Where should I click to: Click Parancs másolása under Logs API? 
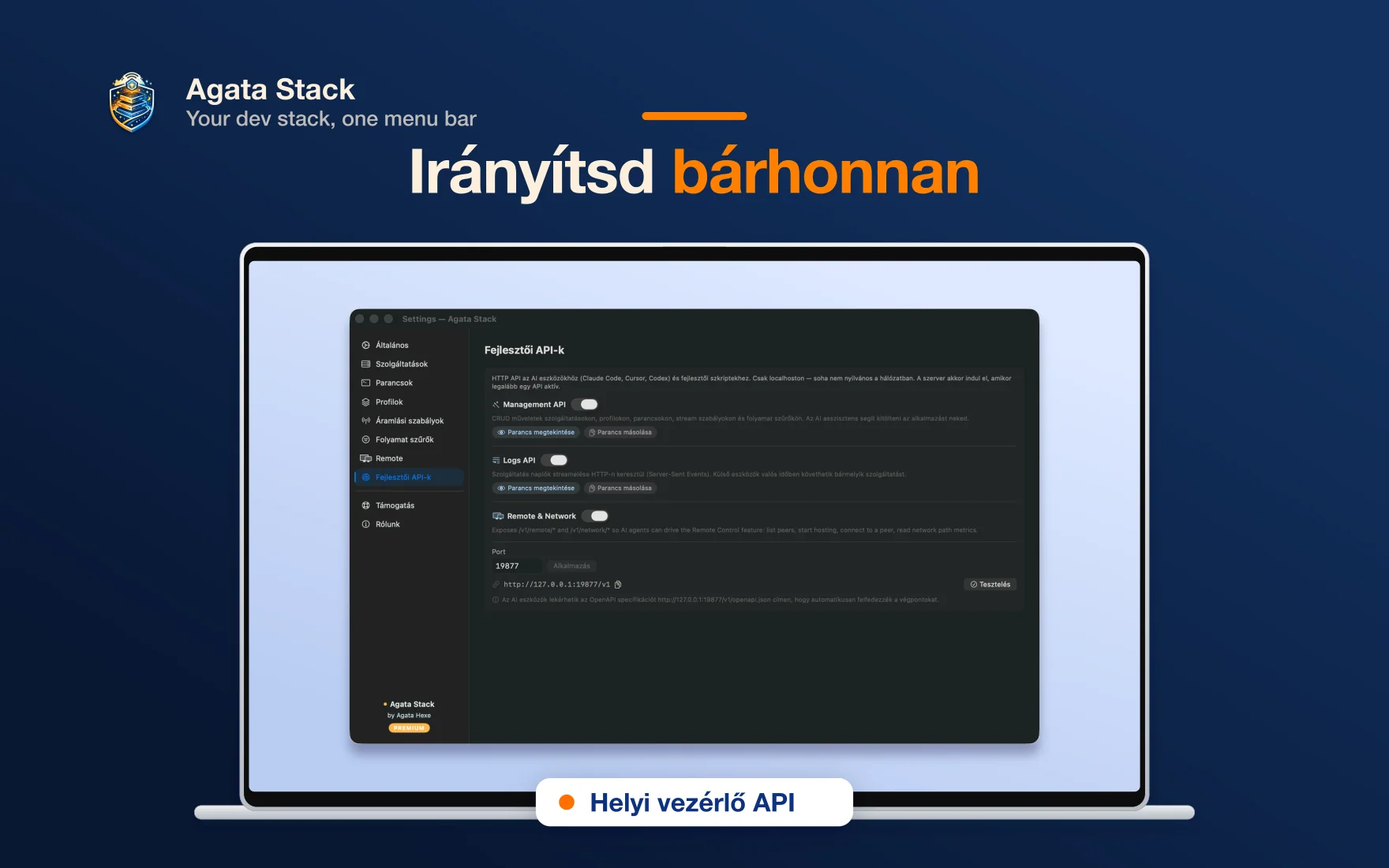tap(620, 488)
